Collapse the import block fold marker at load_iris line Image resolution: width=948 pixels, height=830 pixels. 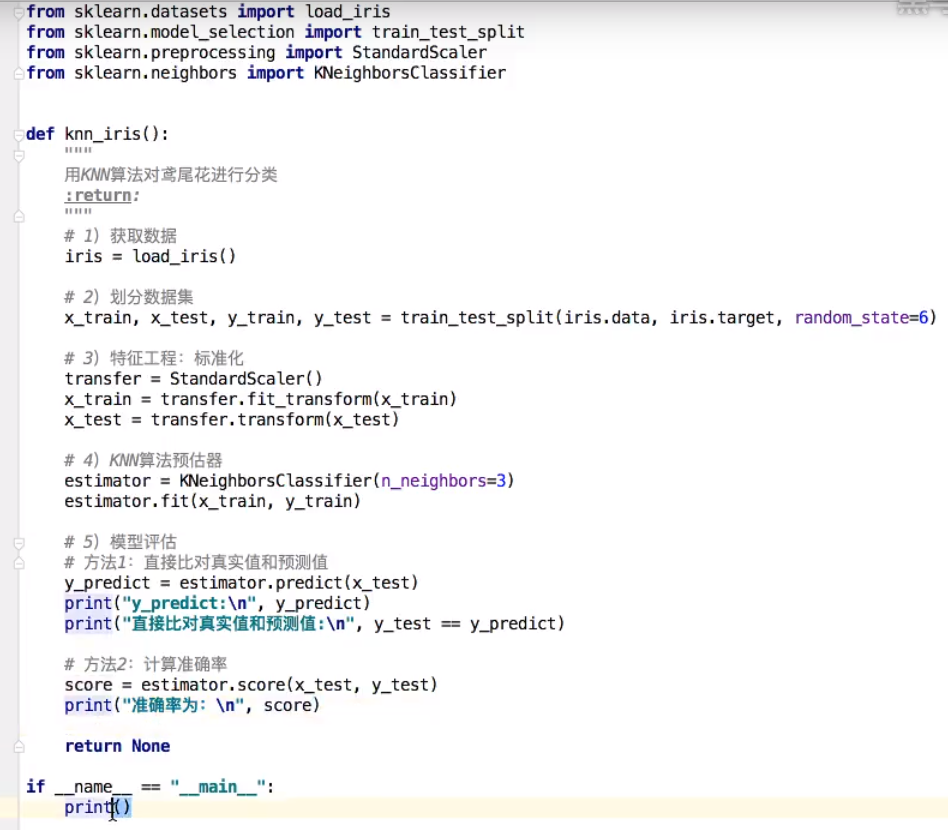[x=19, y=12]
